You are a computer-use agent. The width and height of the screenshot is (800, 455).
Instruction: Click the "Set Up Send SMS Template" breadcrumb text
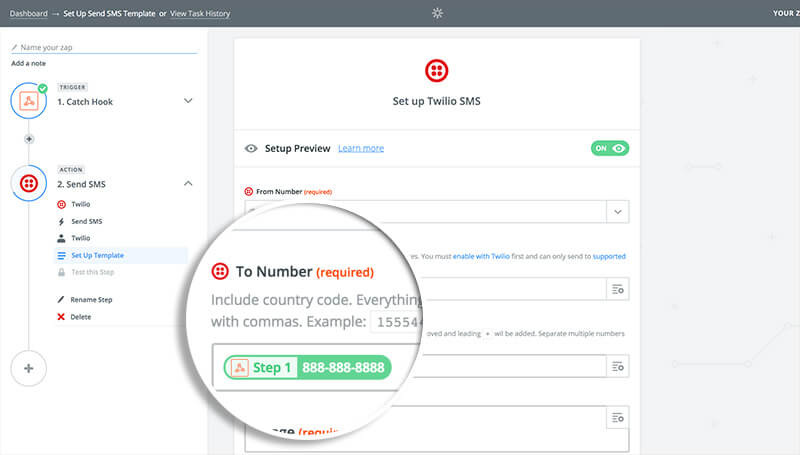(109, 13)
